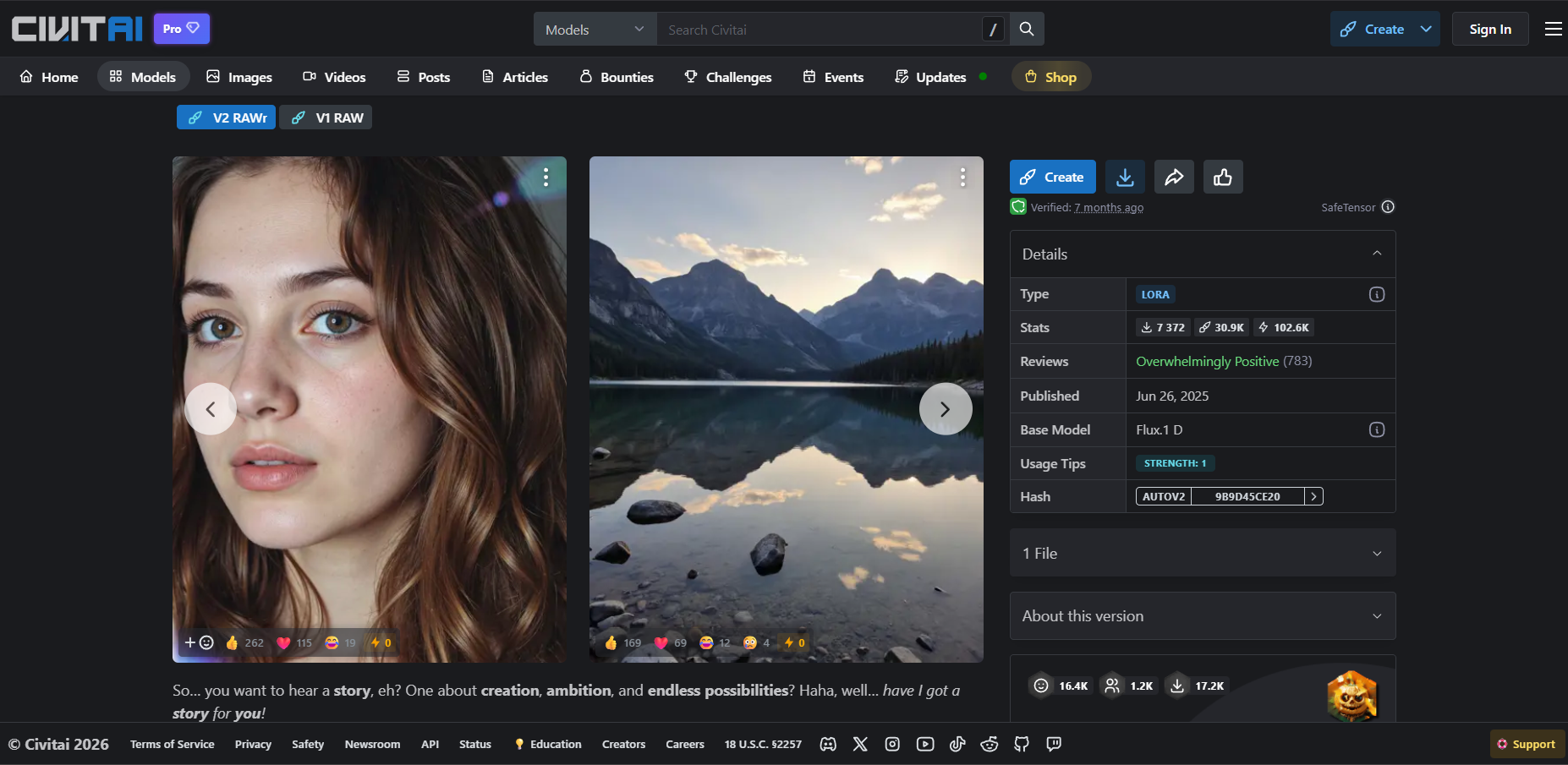The width and height of the screenshot is (1568, 765).
Task: Click thumbs-up reaction 262 on portrait
Action: 244,642
